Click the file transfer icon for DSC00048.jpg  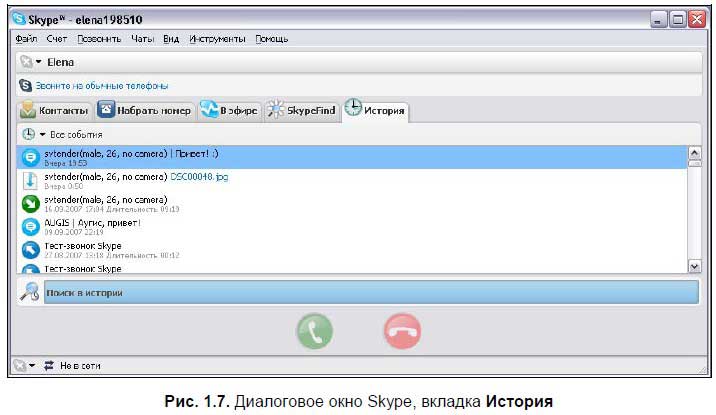pyautogui.click(x=31, y=181)
